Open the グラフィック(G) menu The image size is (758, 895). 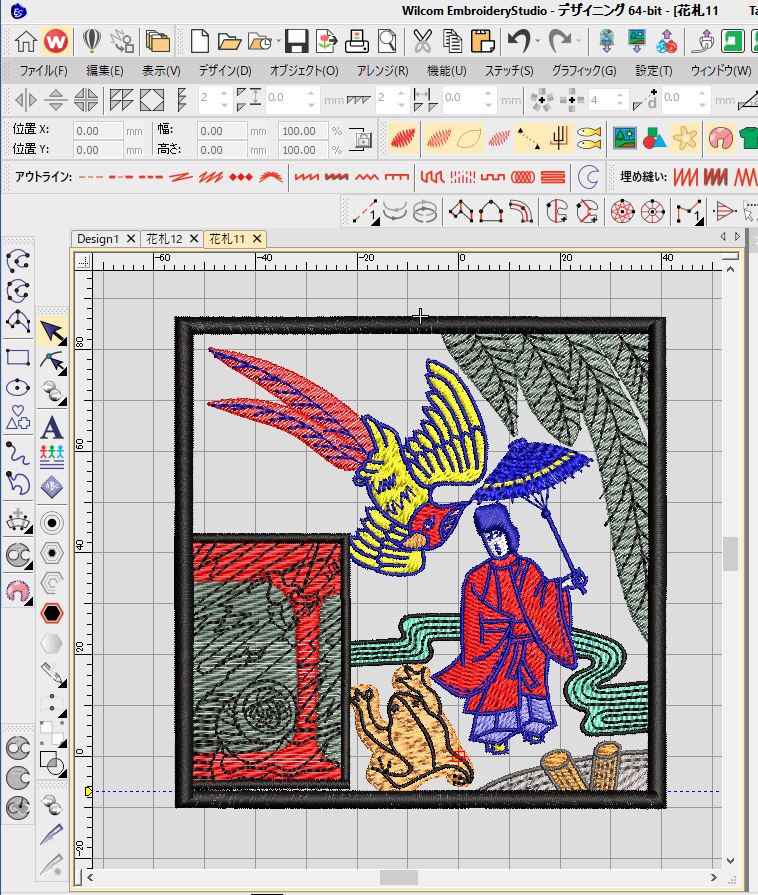[x=584, y=71]
